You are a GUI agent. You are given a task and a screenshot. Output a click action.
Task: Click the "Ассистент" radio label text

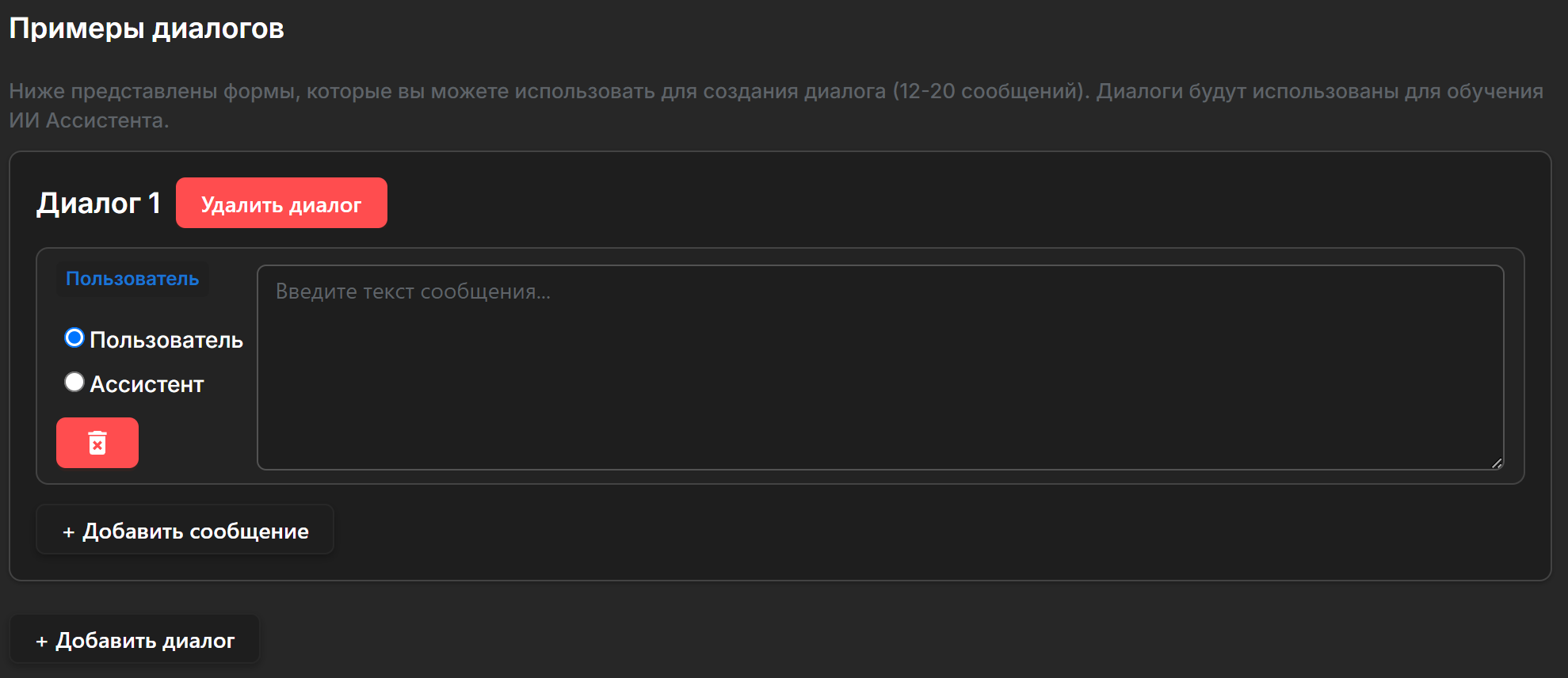(147, 384)
